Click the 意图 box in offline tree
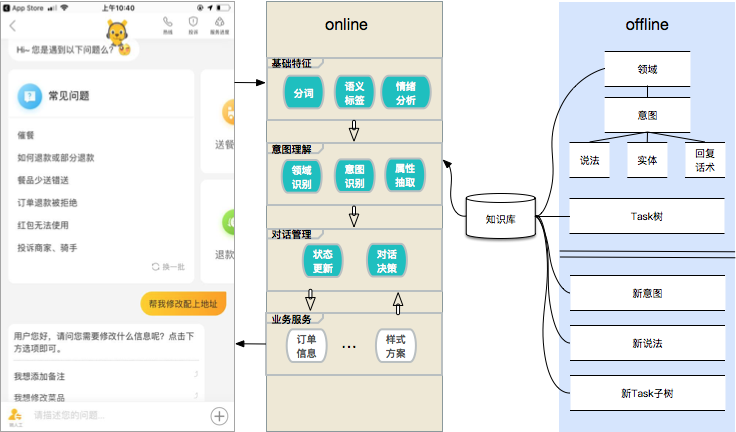 [x=647, y=115]
